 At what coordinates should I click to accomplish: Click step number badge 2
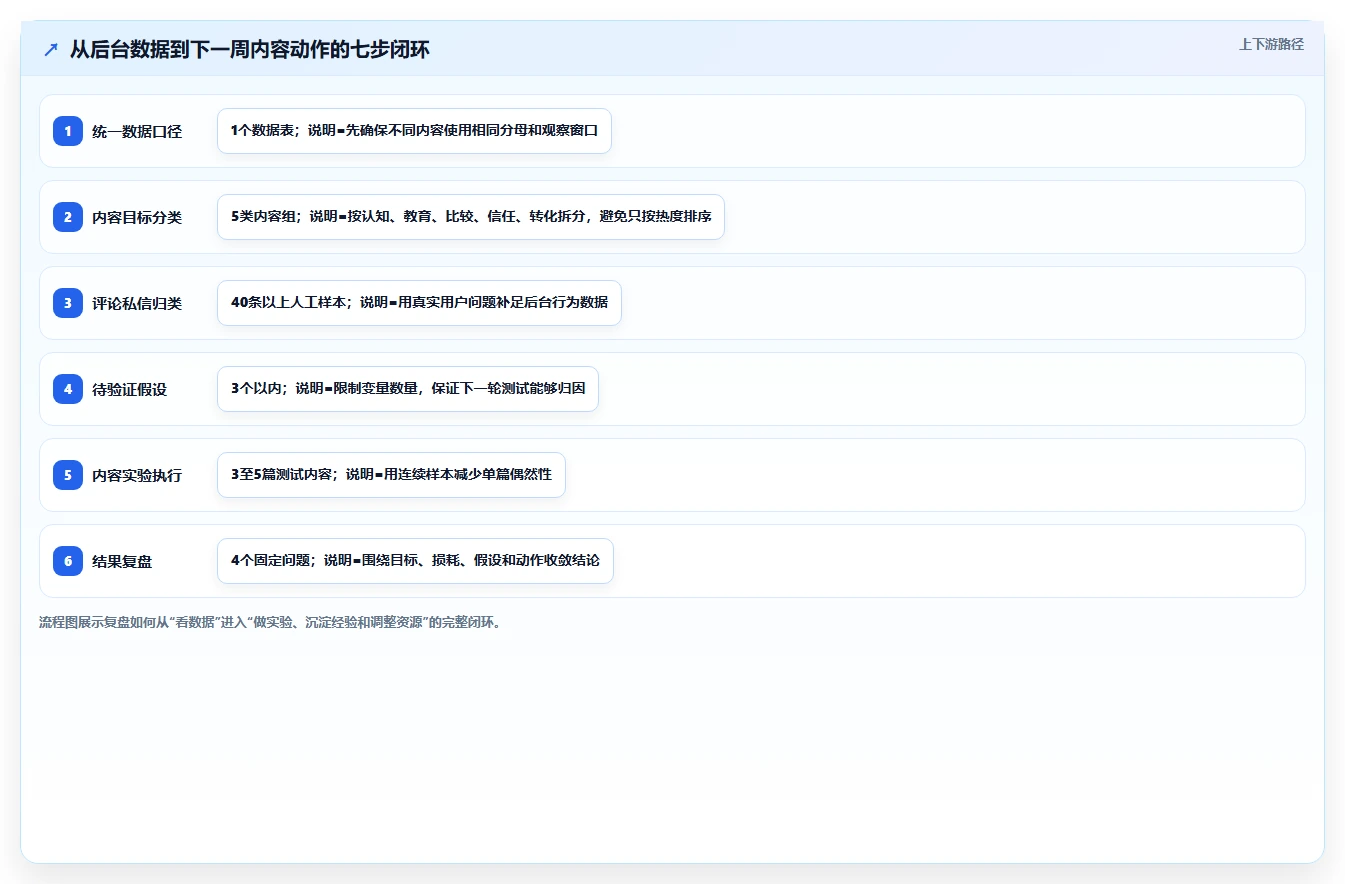68,217
